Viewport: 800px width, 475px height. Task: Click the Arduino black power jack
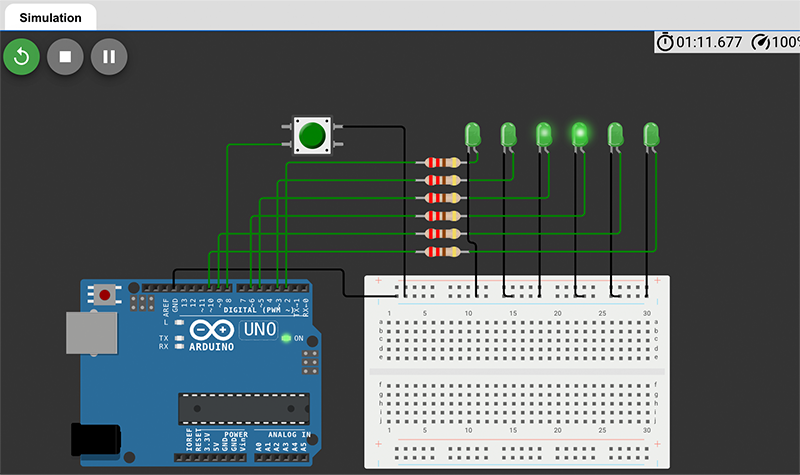96,439
